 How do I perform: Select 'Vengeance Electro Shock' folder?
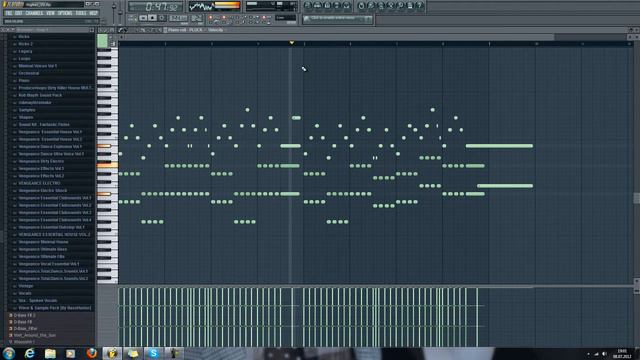42,191
